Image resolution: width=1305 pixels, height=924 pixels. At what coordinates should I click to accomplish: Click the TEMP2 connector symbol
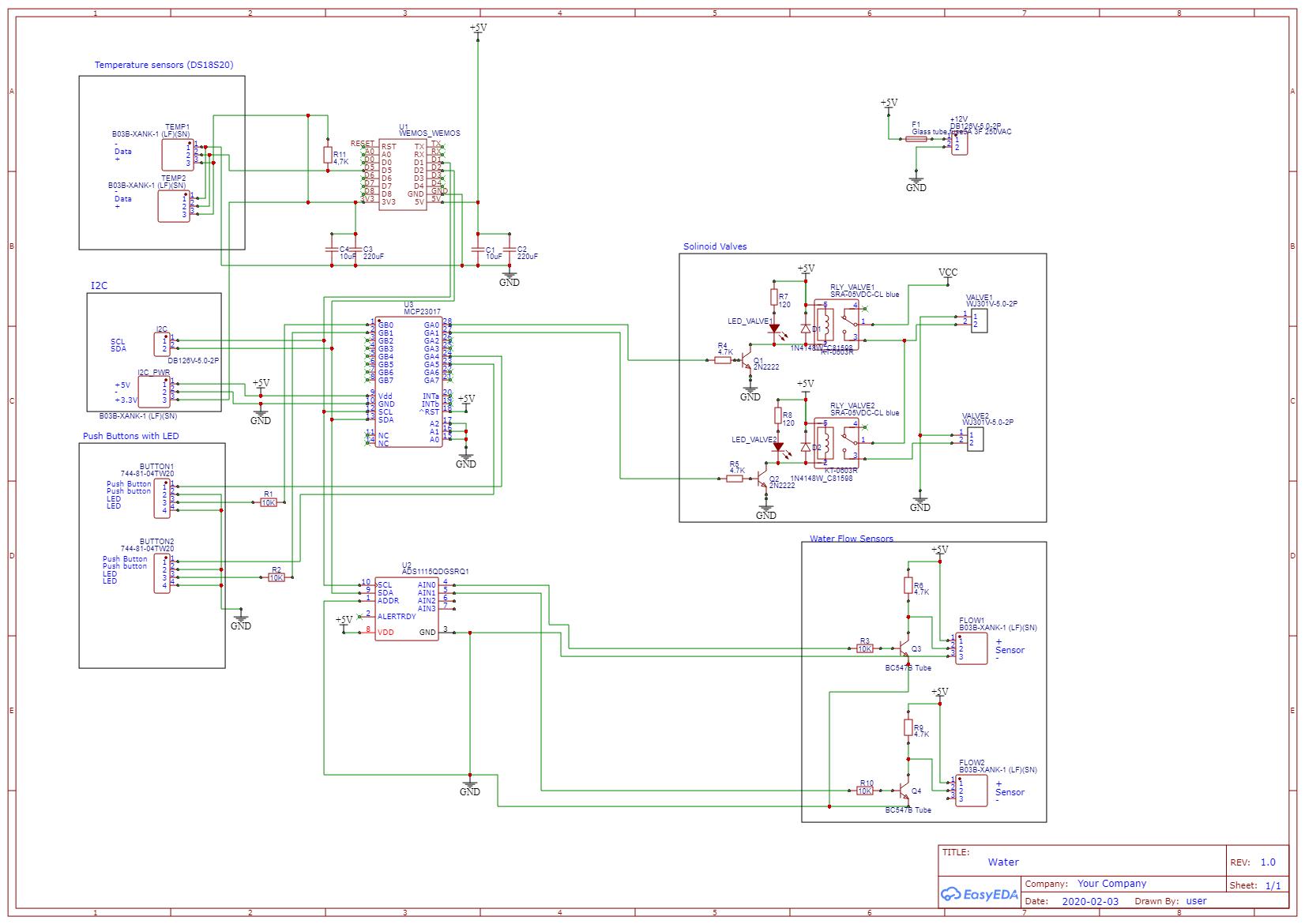pos(174,206)
